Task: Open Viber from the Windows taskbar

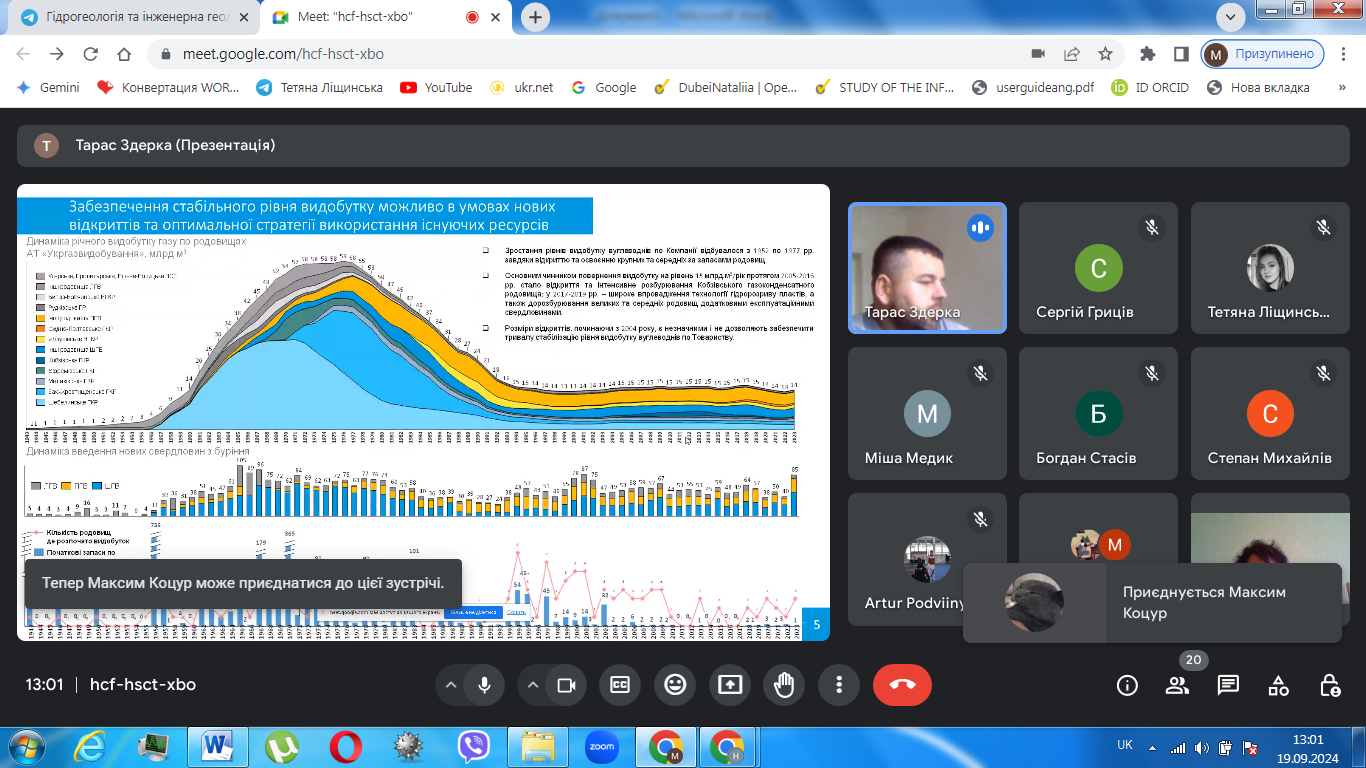Action: coord(473,746)
